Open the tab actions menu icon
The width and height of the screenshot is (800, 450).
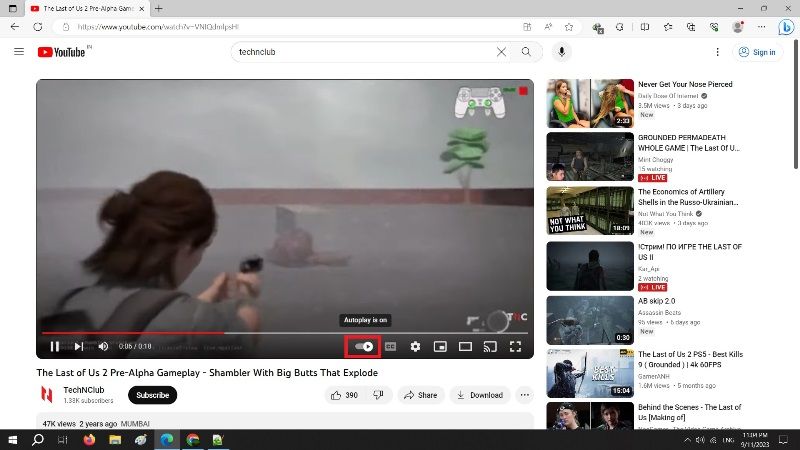(x=13, y=9)
